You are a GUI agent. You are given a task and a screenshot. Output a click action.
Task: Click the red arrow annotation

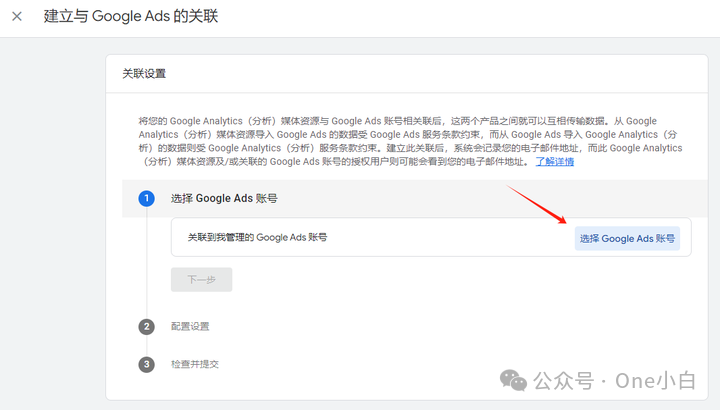[536, 204]
